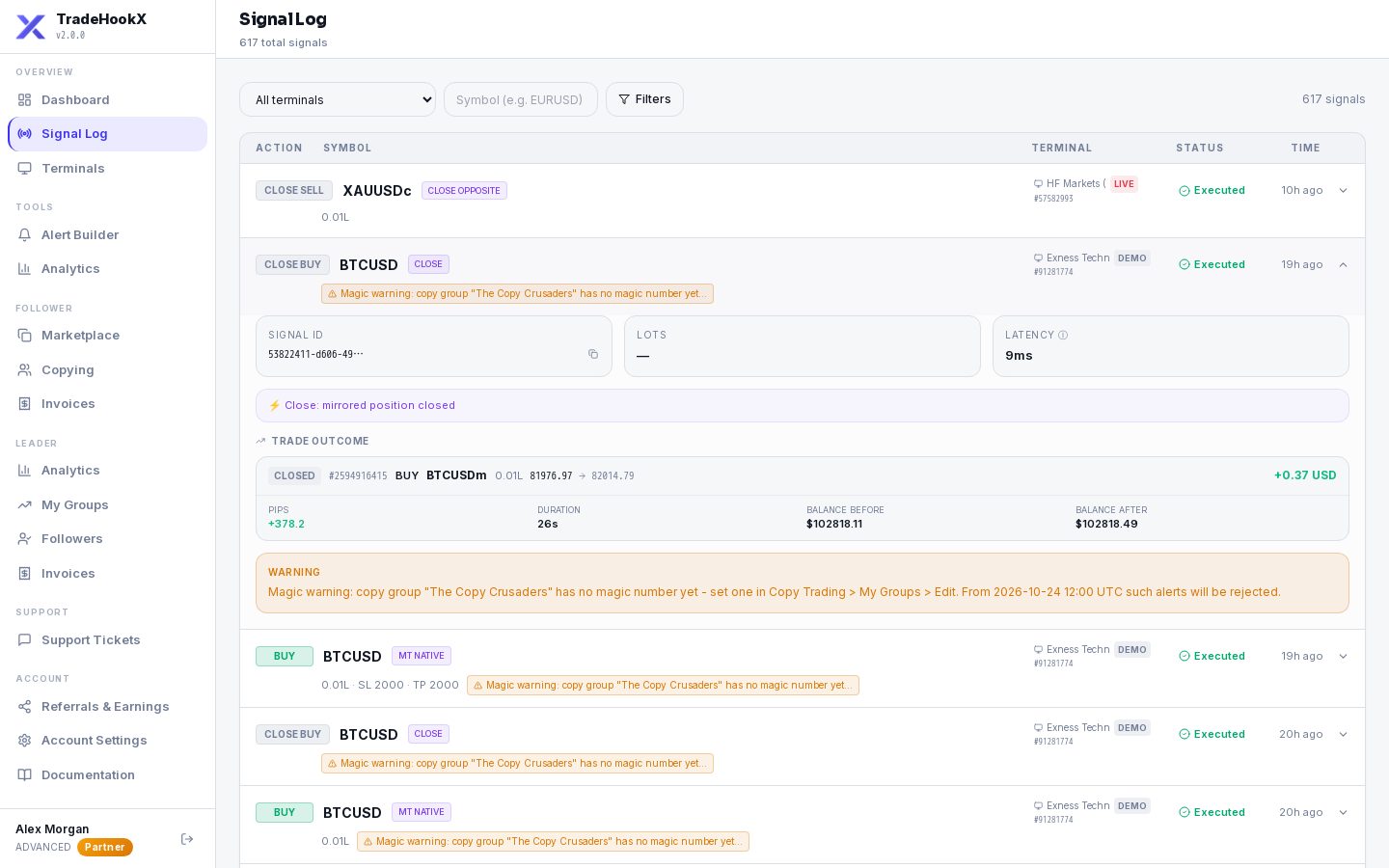Click the Terminal column header
The width and height of the screenshot is (1389, 868).
[x=1061, y=148]
